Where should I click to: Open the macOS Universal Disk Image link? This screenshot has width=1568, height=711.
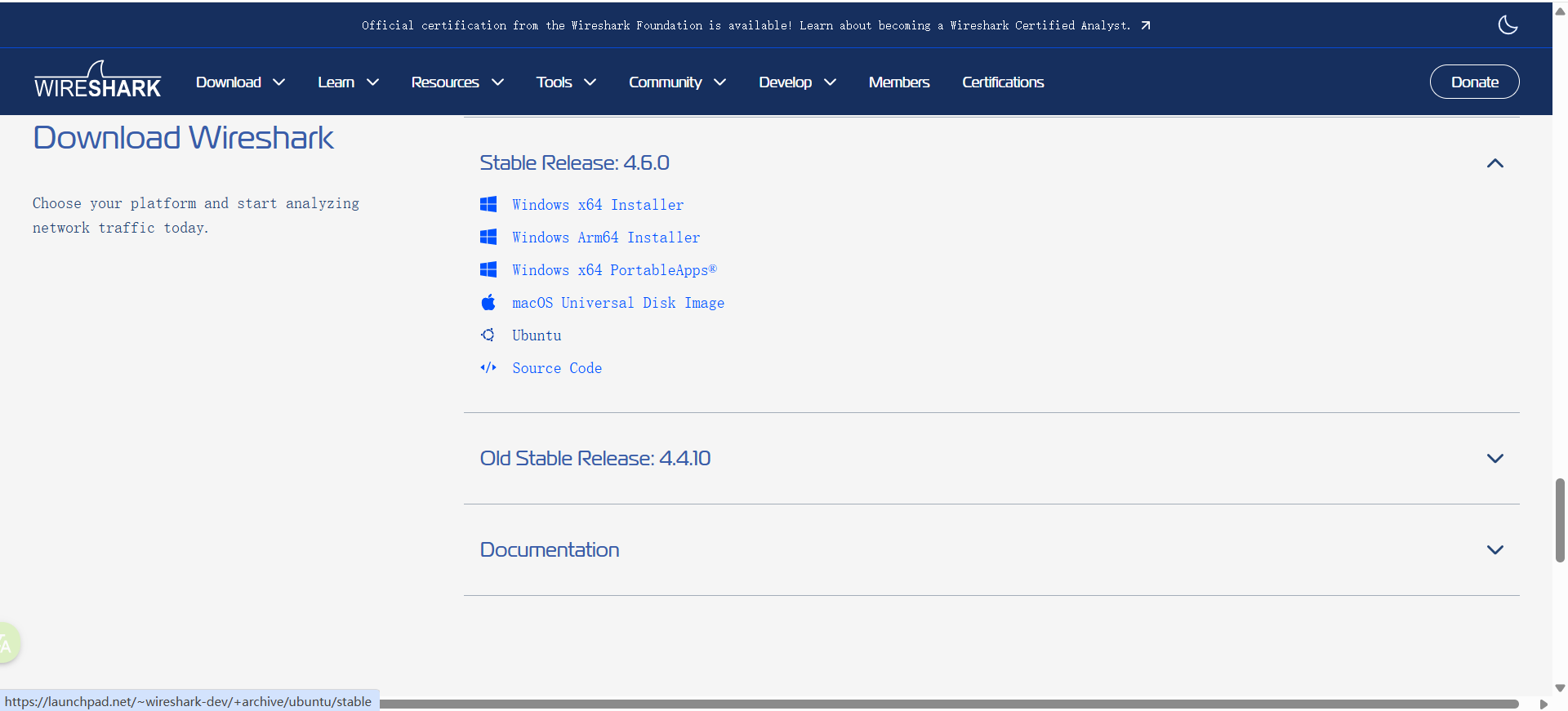[617, 303]
